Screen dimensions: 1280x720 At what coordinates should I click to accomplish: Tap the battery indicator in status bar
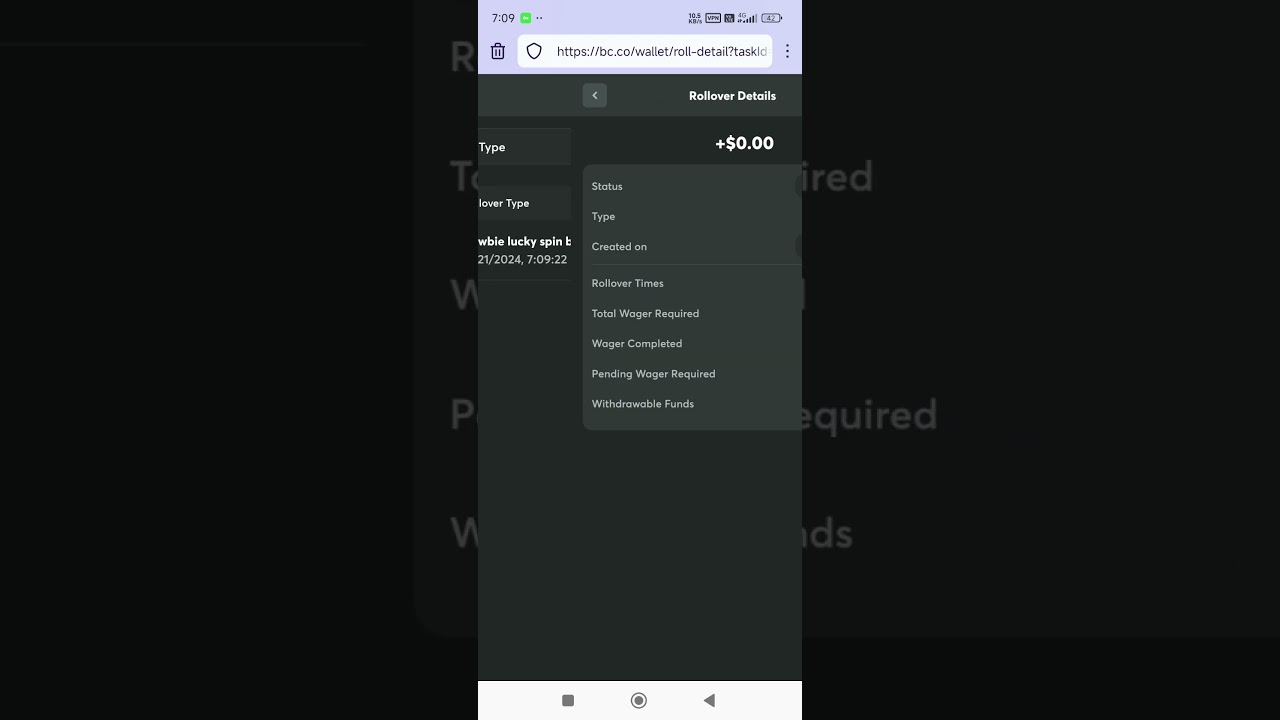(772, 18)
